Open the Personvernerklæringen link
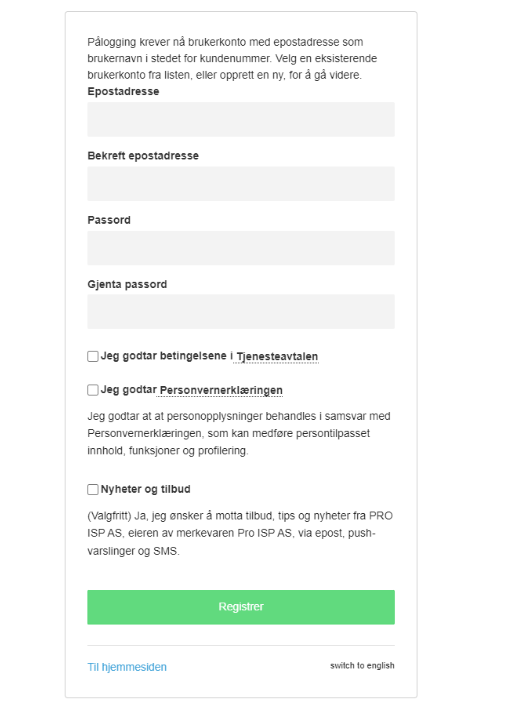 tap(221, 390)
